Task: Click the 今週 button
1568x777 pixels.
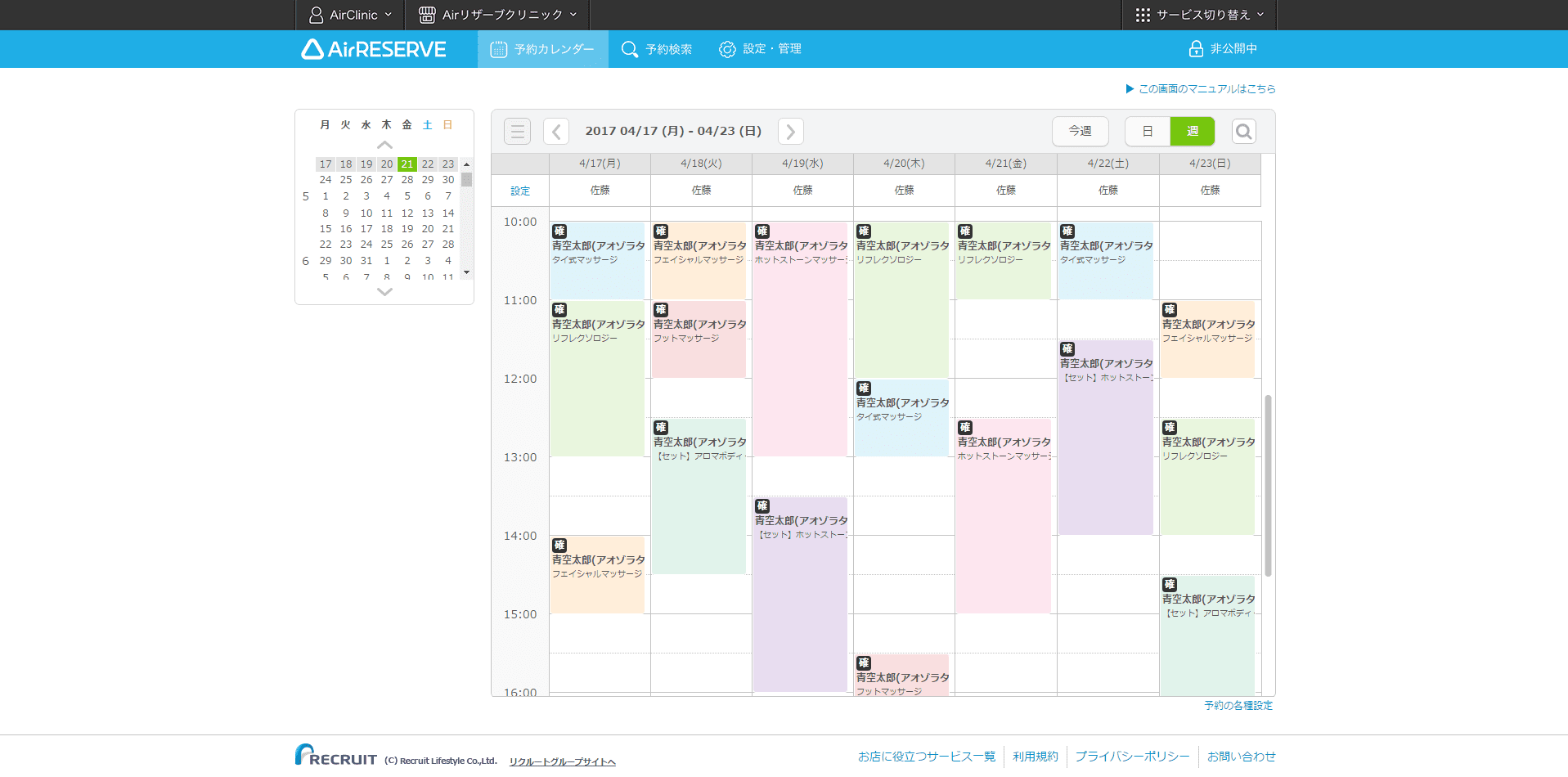Action: tap(1080, 132)
